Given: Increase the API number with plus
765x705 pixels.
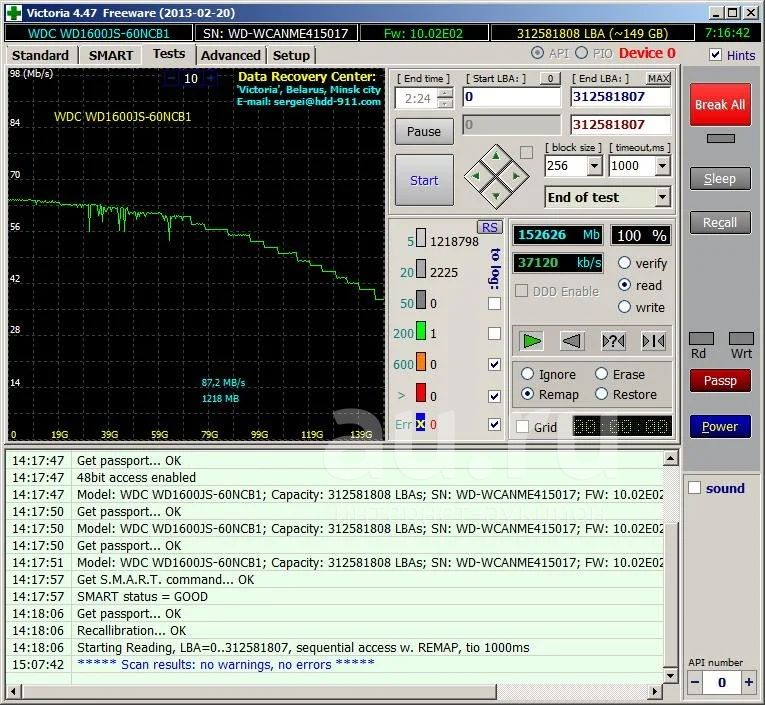Looking at the screenshot, I should tap(748, 682).
